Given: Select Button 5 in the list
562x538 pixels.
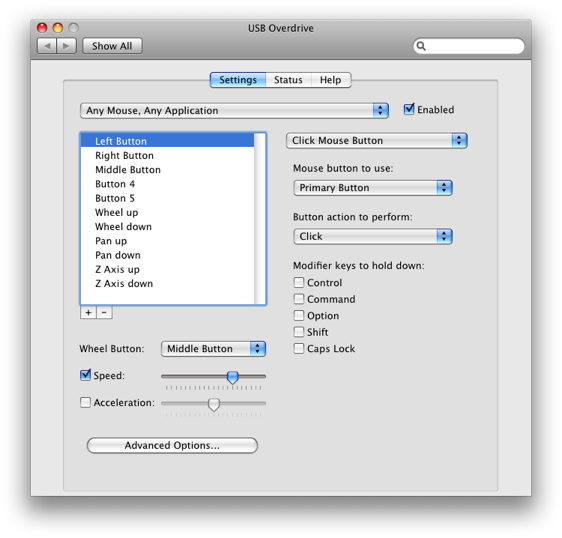Looking at the screenshot, I should pos(167,198).
